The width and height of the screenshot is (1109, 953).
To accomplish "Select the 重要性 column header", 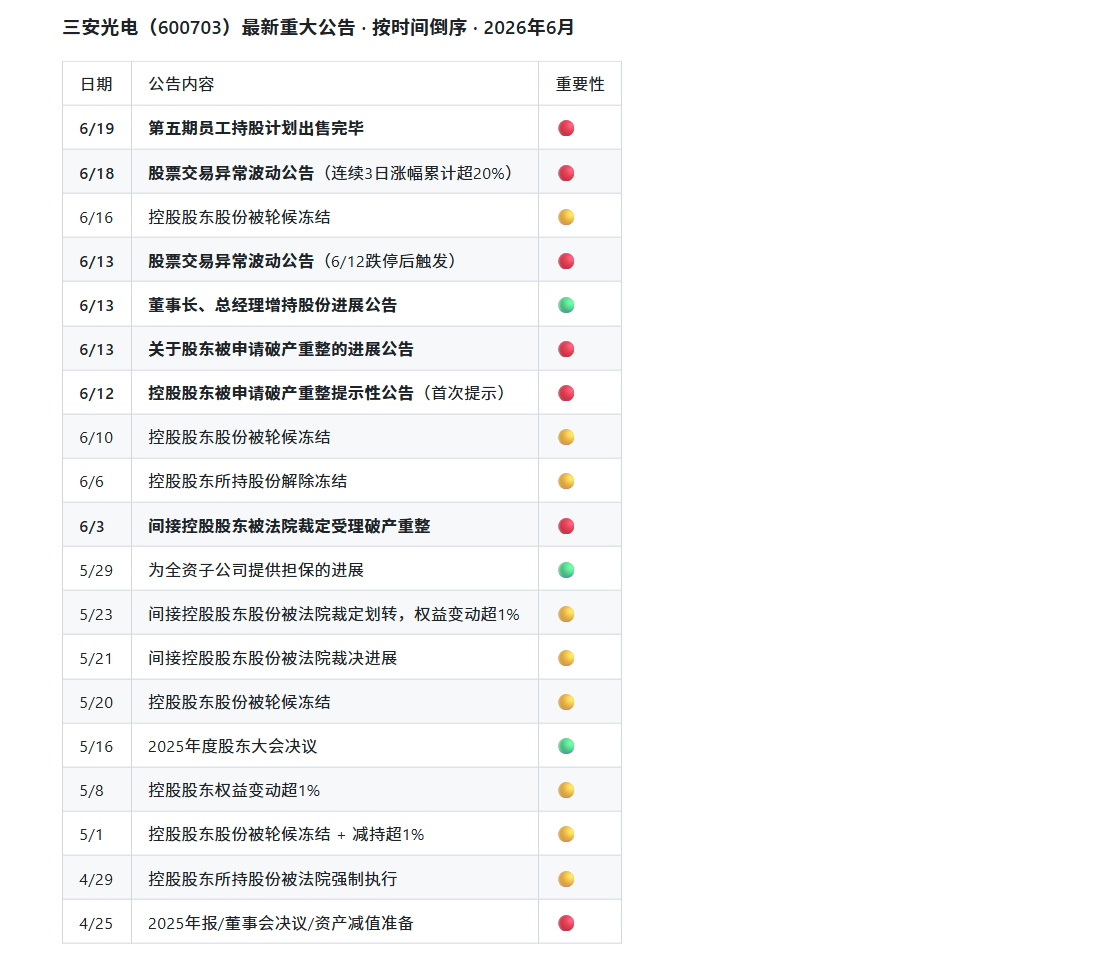I will tap(580, 84).
